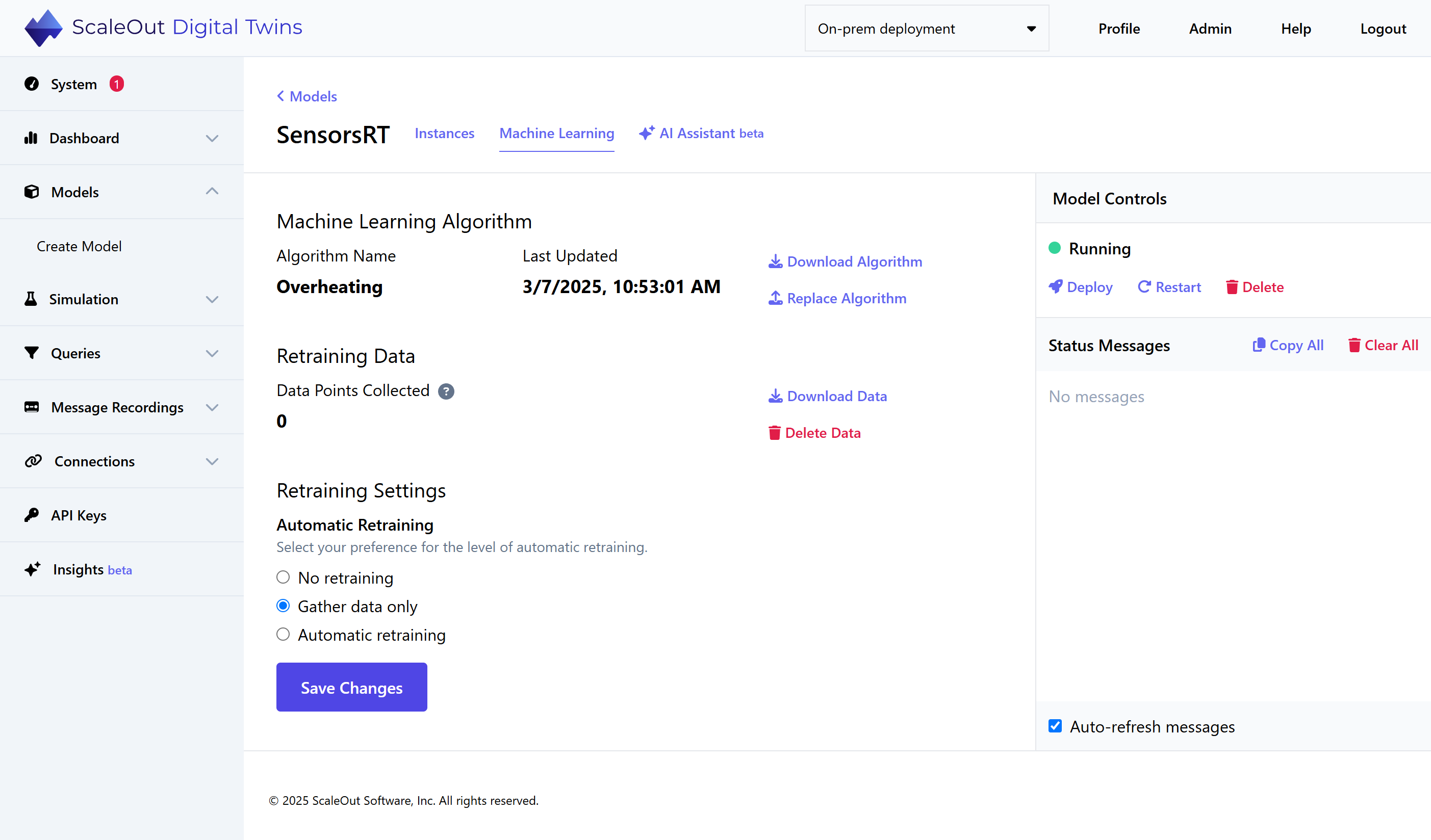Screen dimensions: 1431x840
Task: Click the System gauge icon in the sidebar
Action: pyautogui.click(x=32, y=84)
